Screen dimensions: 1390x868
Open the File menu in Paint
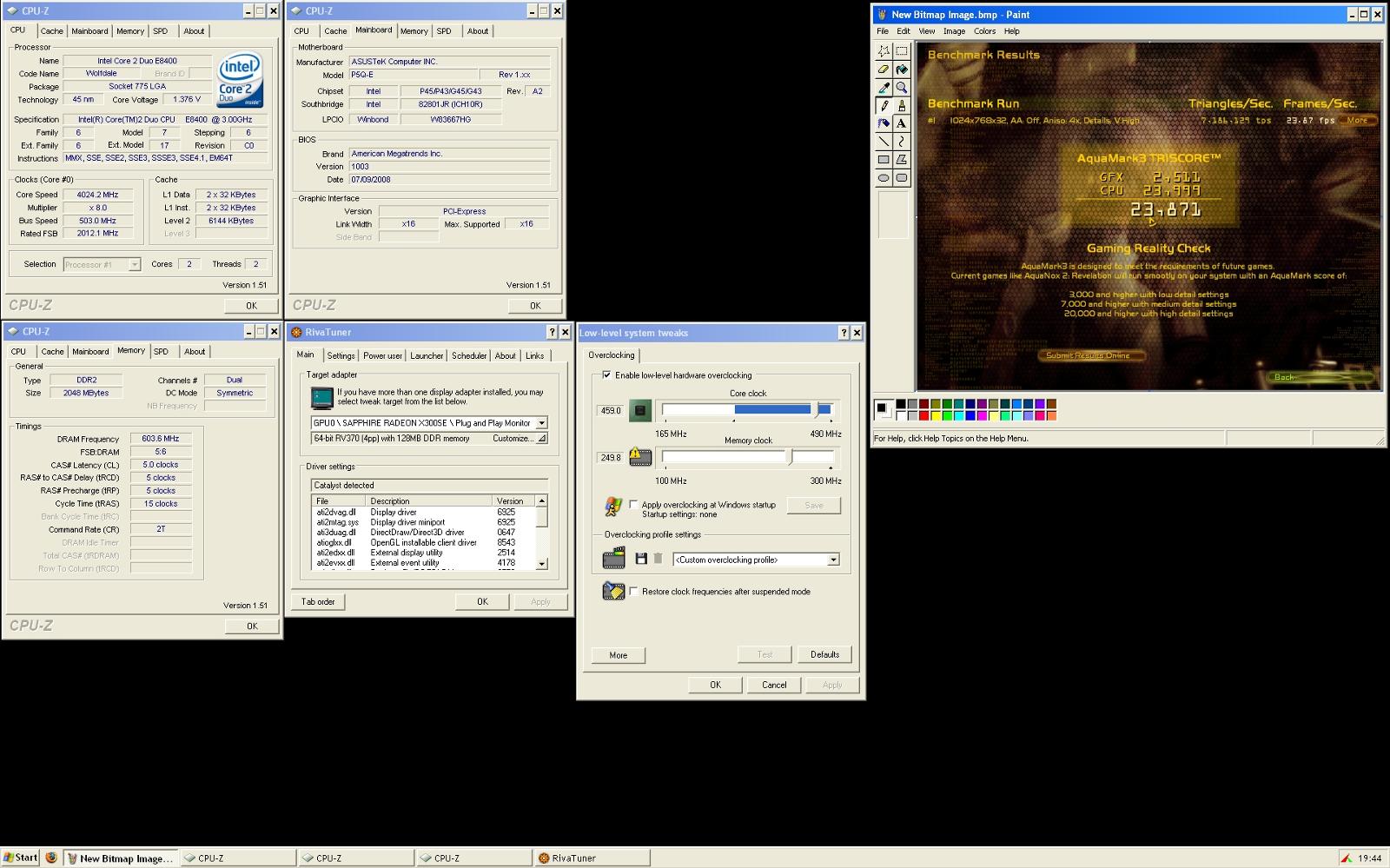(x=883, y=31)
